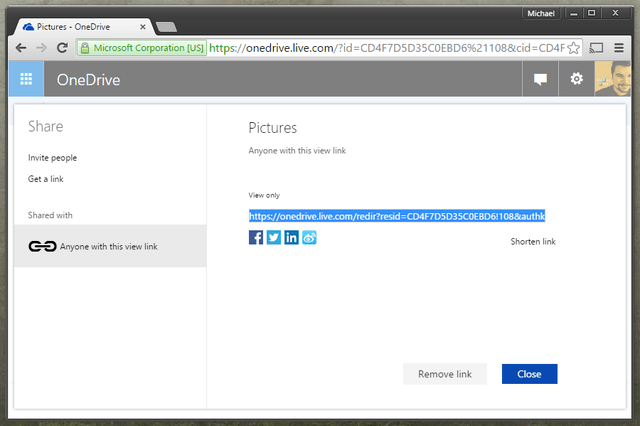This screenshot has width=640, height=426.
Task: Open OneDrive settings gear
Action: 576,79
